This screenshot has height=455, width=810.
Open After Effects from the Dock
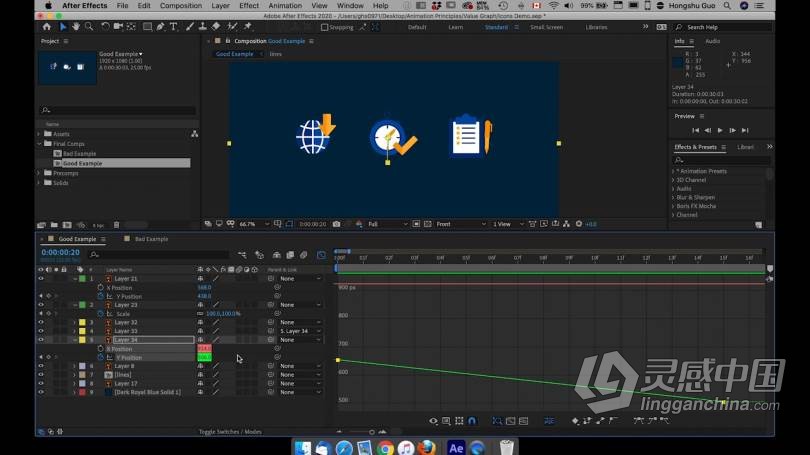456,448
